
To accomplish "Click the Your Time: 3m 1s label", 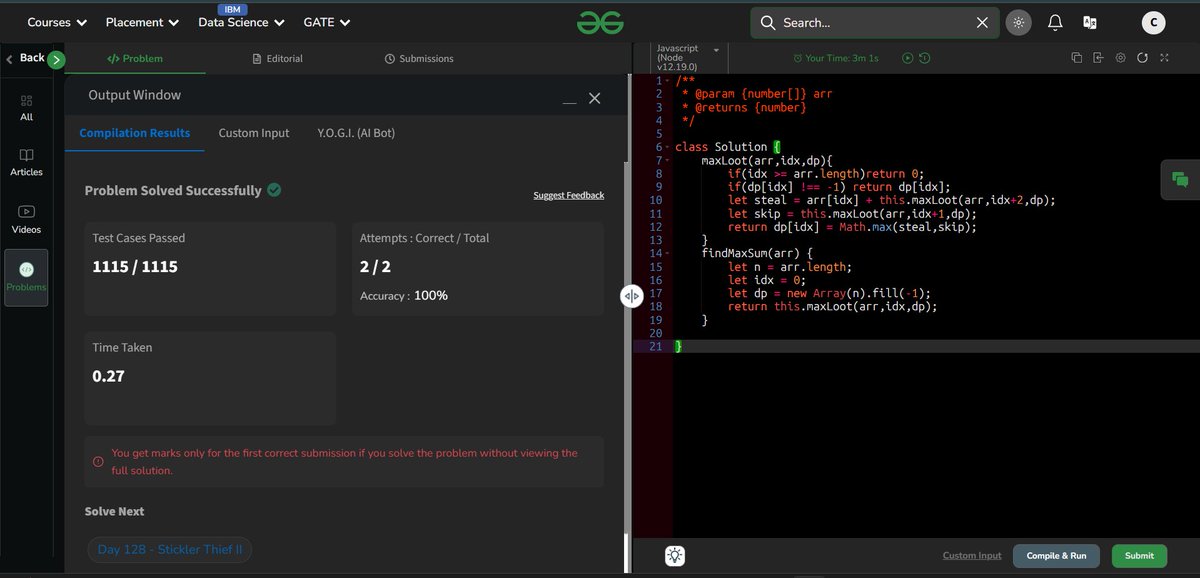I will 836,58.
